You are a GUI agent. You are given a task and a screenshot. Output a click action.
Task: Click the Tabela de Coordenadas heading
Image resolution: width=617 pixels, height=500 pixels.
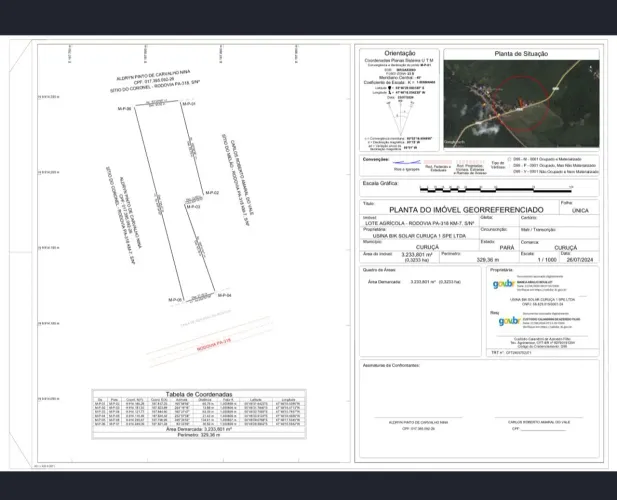199,394
